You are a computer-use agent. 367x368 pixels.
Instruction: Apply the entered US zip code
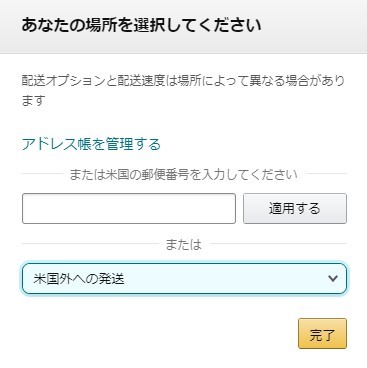295,208
